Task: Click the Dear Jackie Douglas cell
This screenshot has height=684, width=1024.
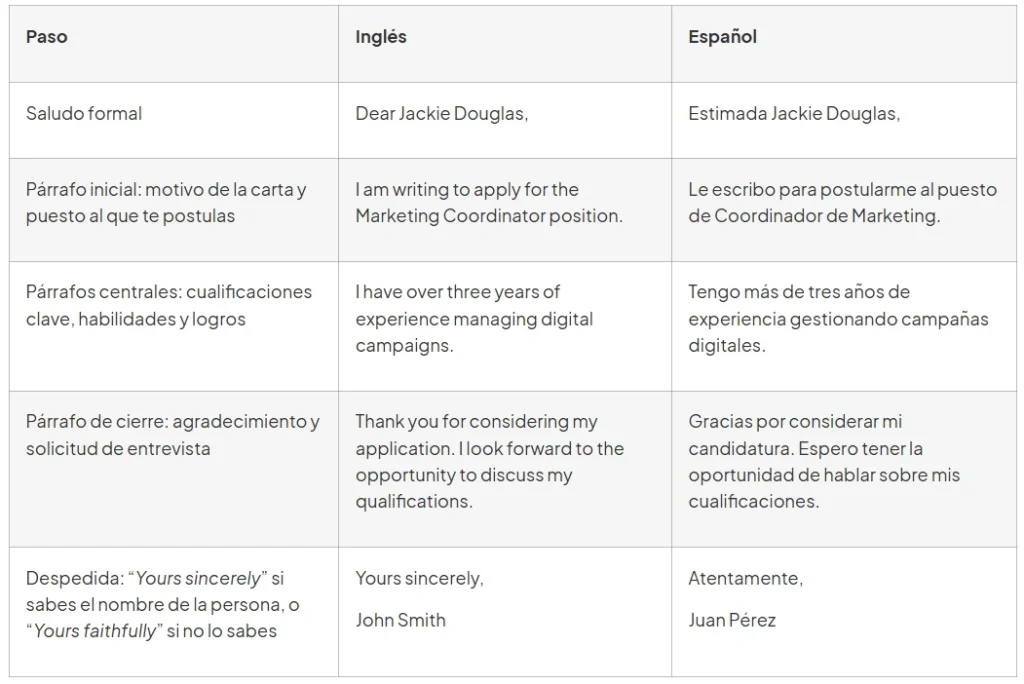Action: [505, 120]
